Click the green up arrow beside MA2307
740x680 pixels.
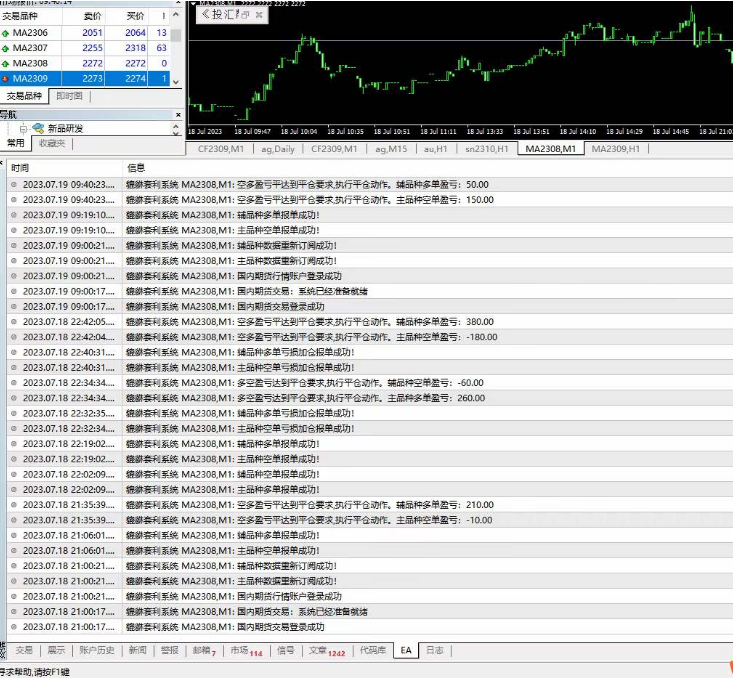pyautogui.click(x=6, y=49)
